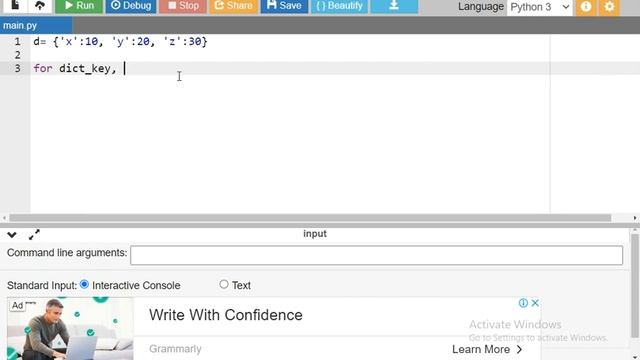
Task: Click the Grammarly advertiser name
Action: pyautogui.click(x=175, y=349)
